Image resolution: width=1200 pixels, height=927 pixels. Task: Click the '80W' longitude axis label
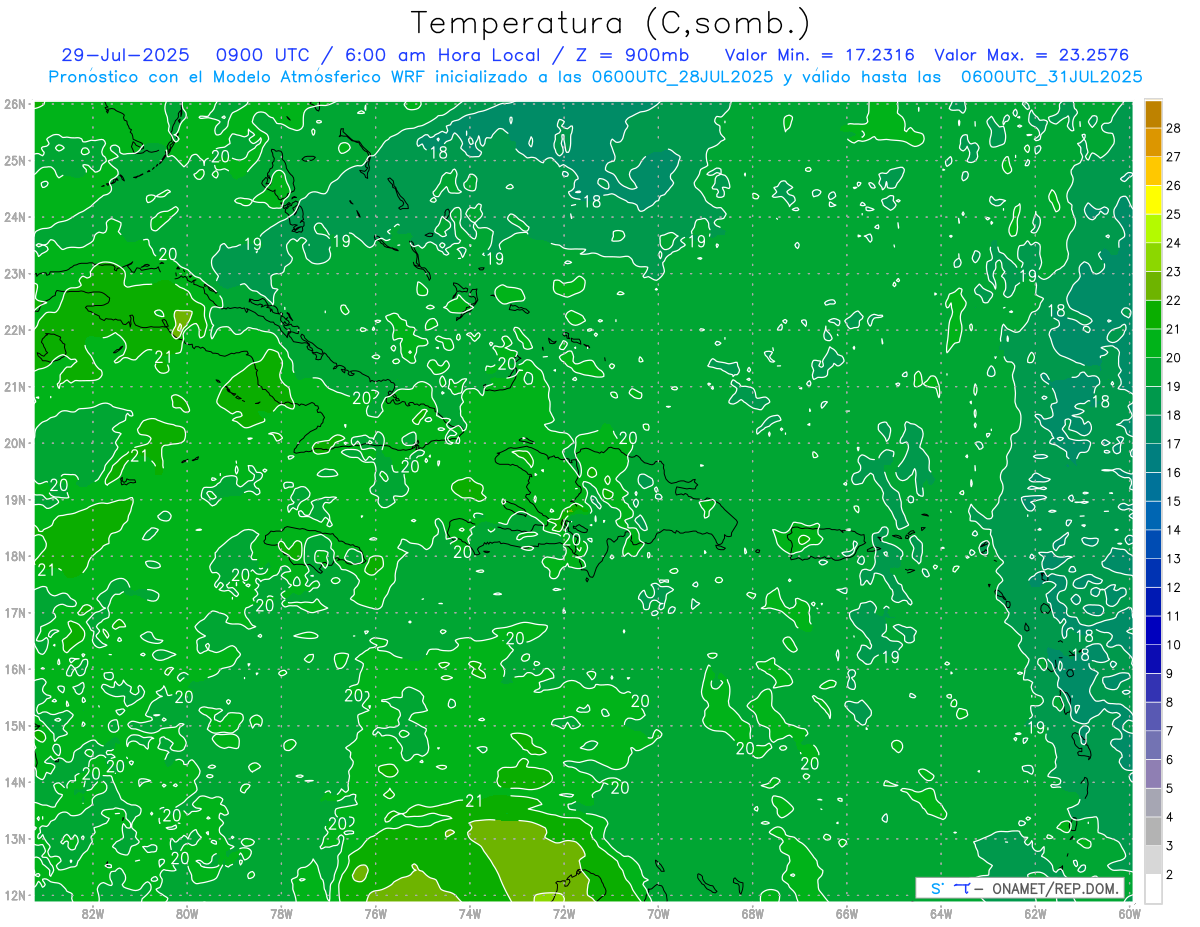point(186,912)
